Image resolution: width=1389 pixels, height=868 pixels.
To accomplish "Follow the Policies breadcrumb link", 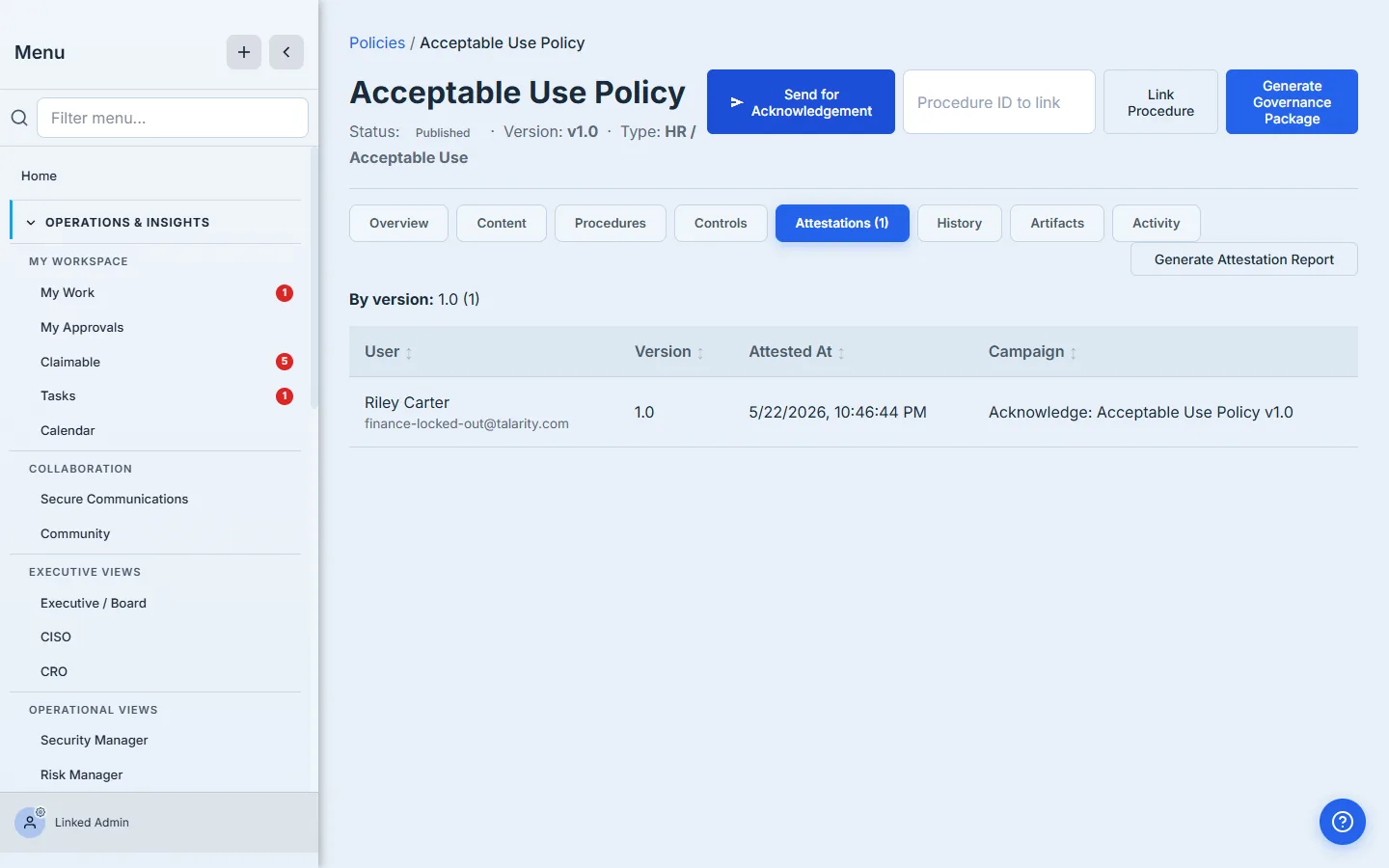I will [377, 42].
